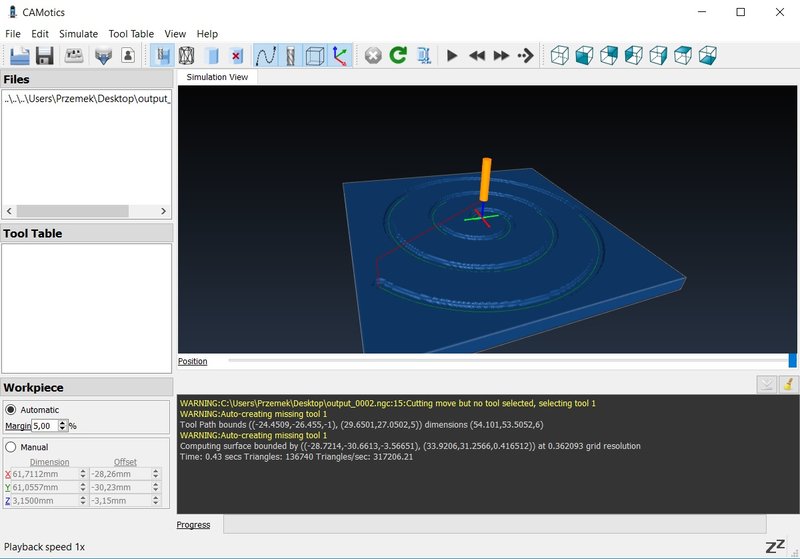Select the output file in Files list
Image resolution: width=800 pixels, height=559 pixels.
click(x=87, y=98)
